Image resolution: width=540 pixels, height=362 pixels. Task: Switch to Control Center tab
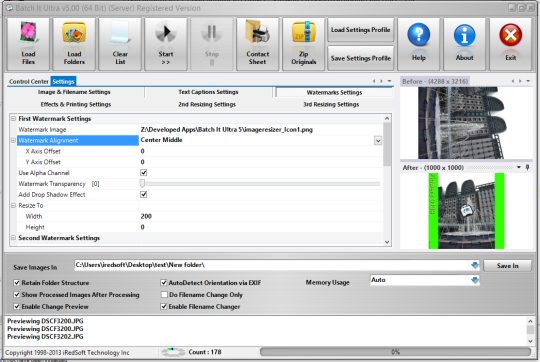(x=29, y=82)
